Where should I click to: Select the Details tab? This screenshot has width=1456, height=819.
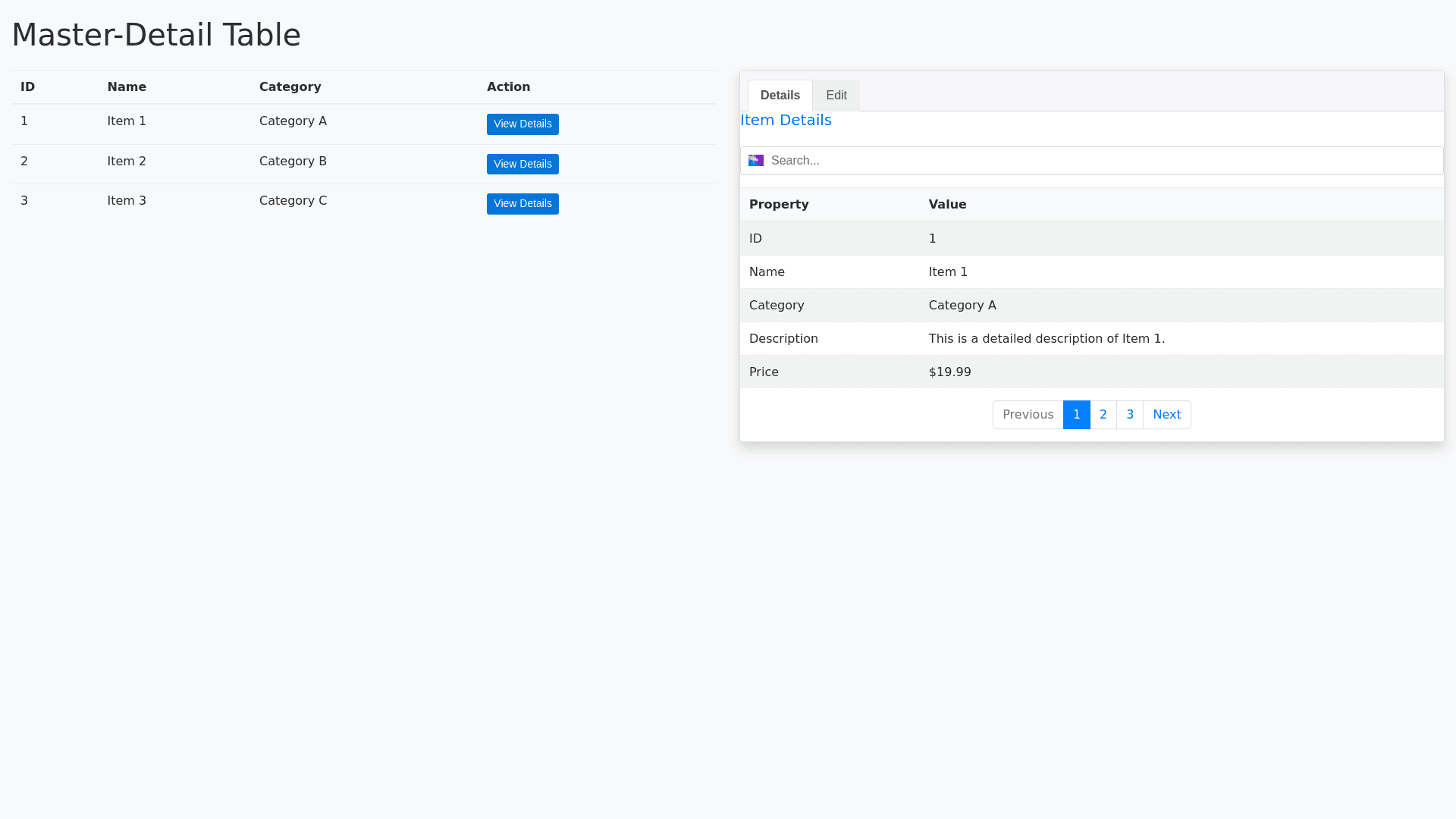click(x=780, y=96)
